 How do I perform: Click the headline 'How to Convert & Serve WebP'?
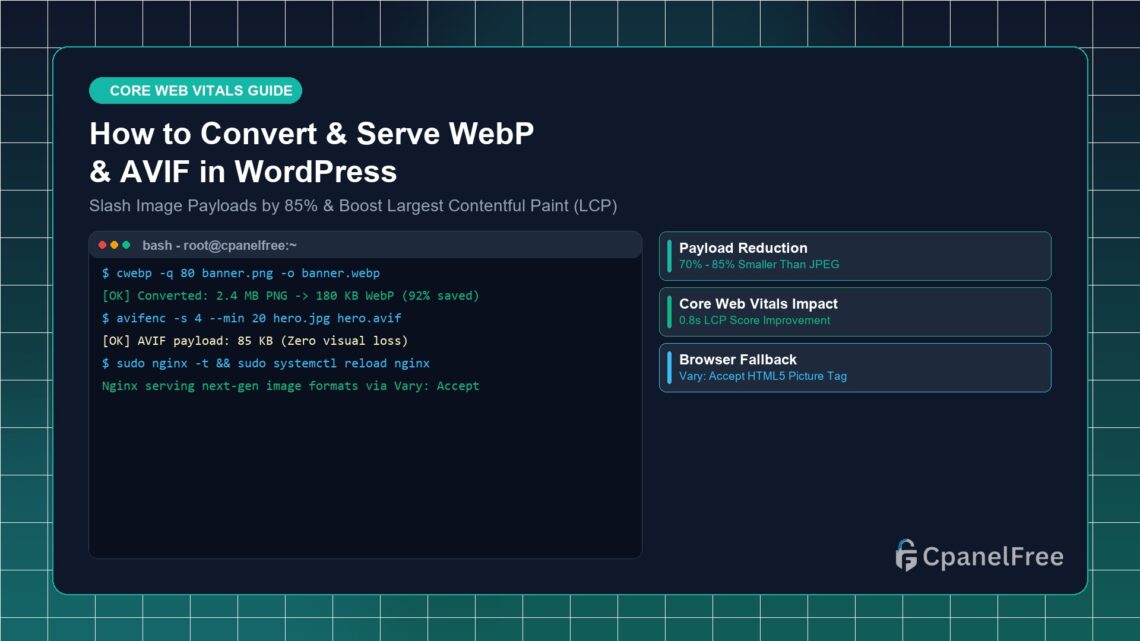[x=312, y=134]
